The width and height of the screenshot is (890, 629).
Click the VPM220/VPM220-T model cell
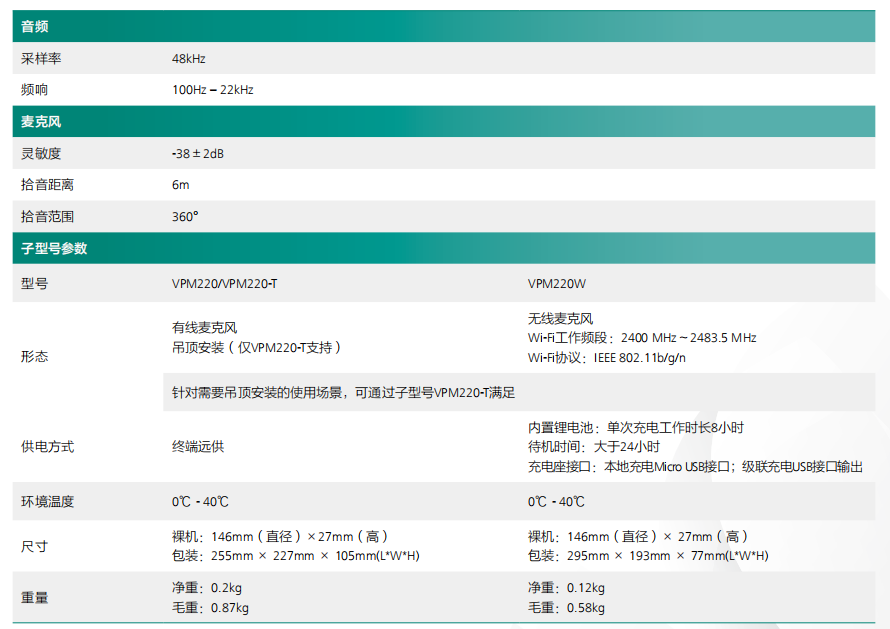(x=225, y=283)
